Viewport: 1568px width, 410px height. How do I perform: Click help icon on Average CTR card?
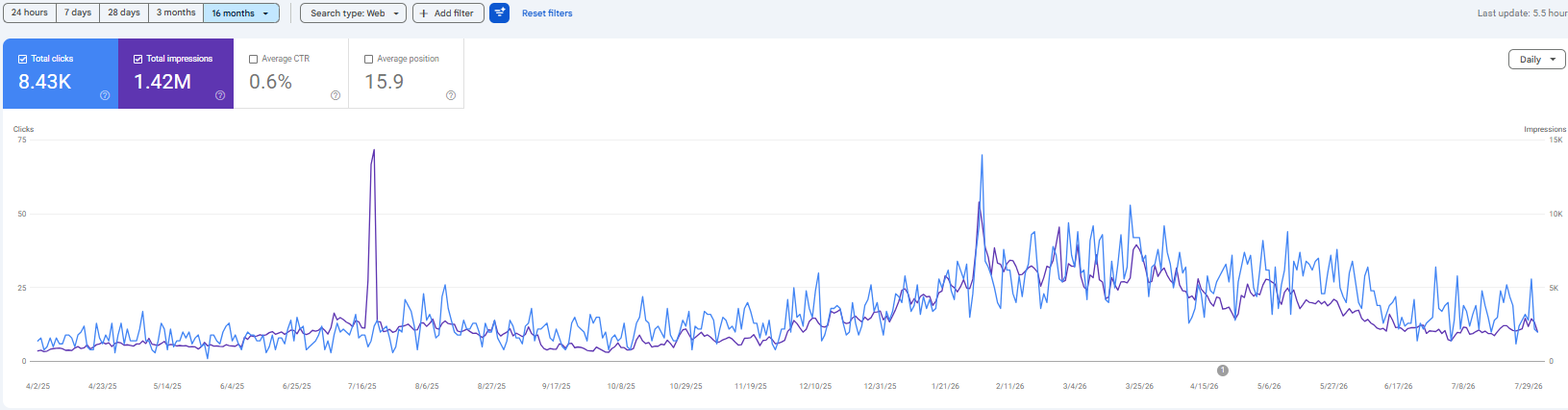click(336, 95)
